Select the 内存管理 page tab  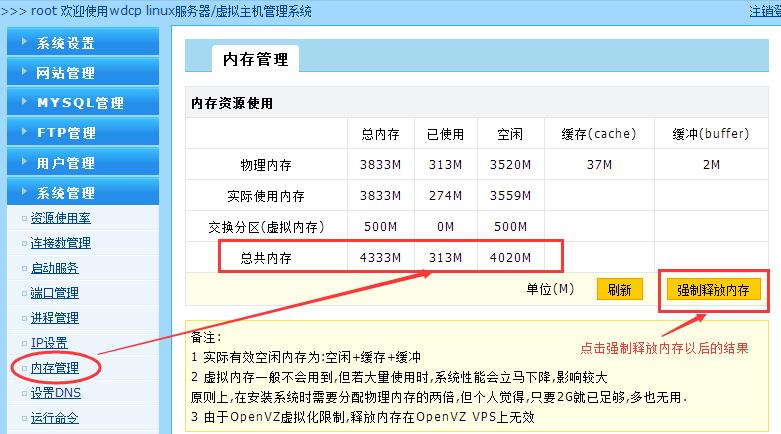pyautogui.click(x=255, y=60)
